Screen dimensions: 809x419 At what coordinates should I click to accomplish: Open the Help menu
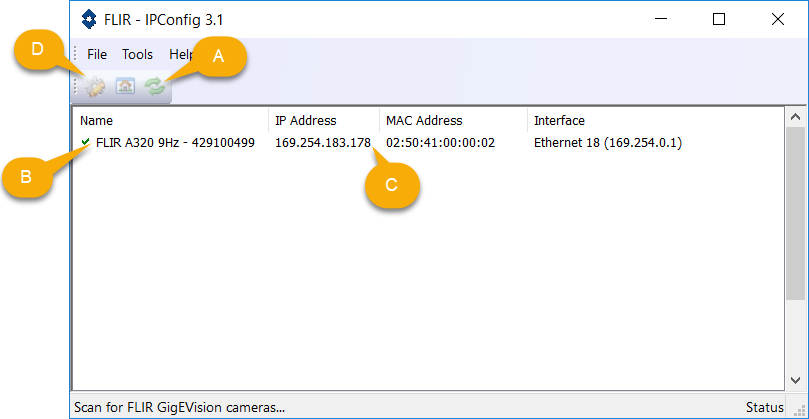(180, 54)
